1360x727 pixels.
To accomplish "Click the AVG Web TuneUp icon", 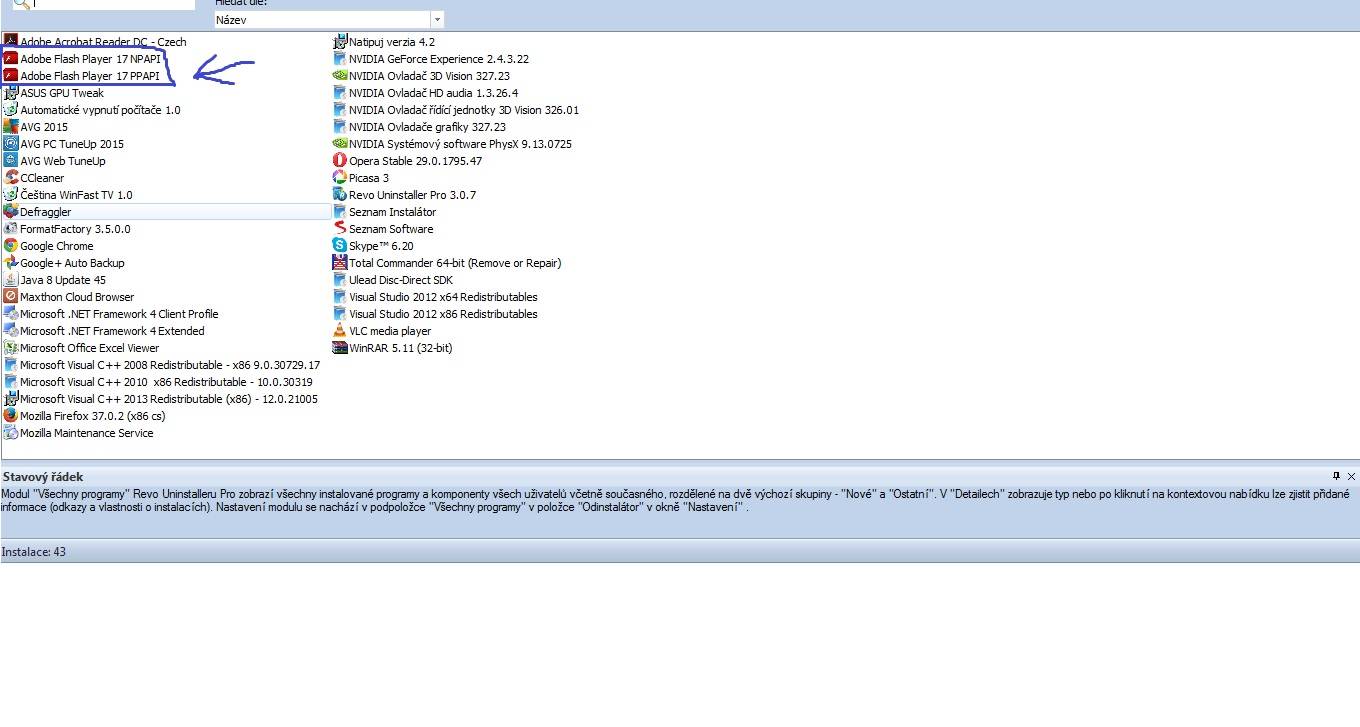I will pyautogui.click(x=11, y=161).
